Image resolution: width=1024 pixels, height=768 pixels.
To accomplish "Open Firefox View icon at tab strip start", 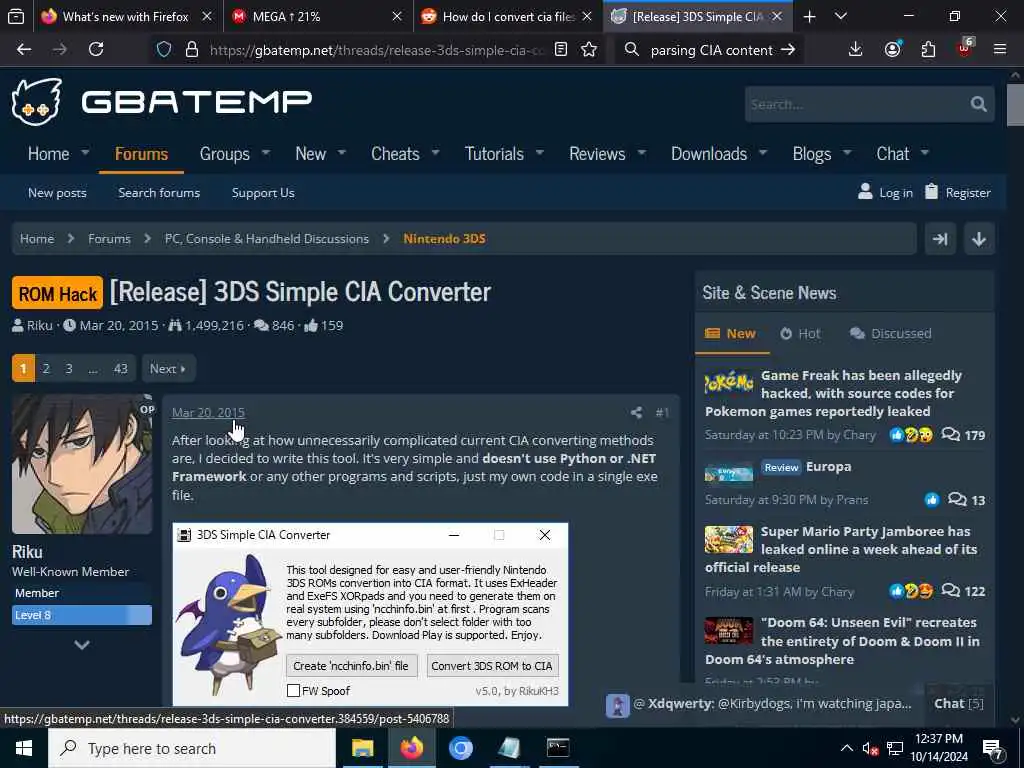I will pyautogui.click(x=16, y=16).
